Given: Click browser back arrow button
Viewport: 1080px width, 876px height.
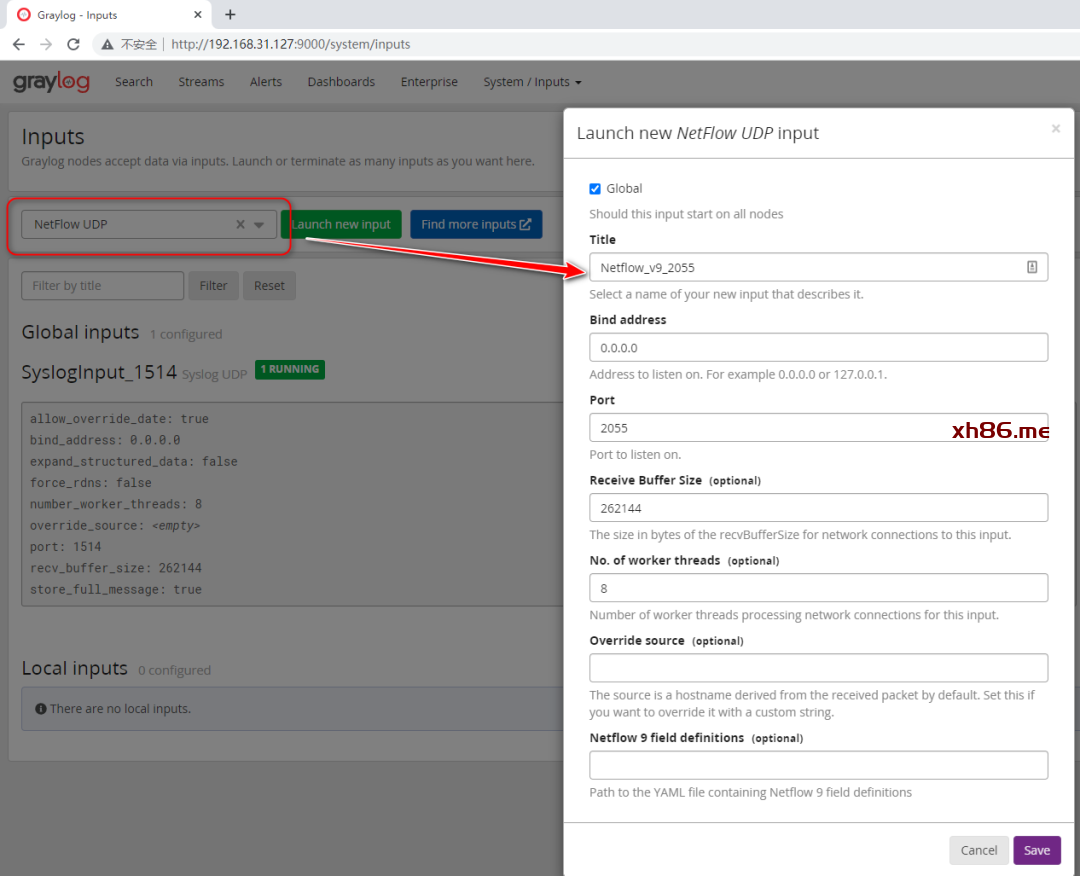Looking at the screenshot, I should click(19, 44).
